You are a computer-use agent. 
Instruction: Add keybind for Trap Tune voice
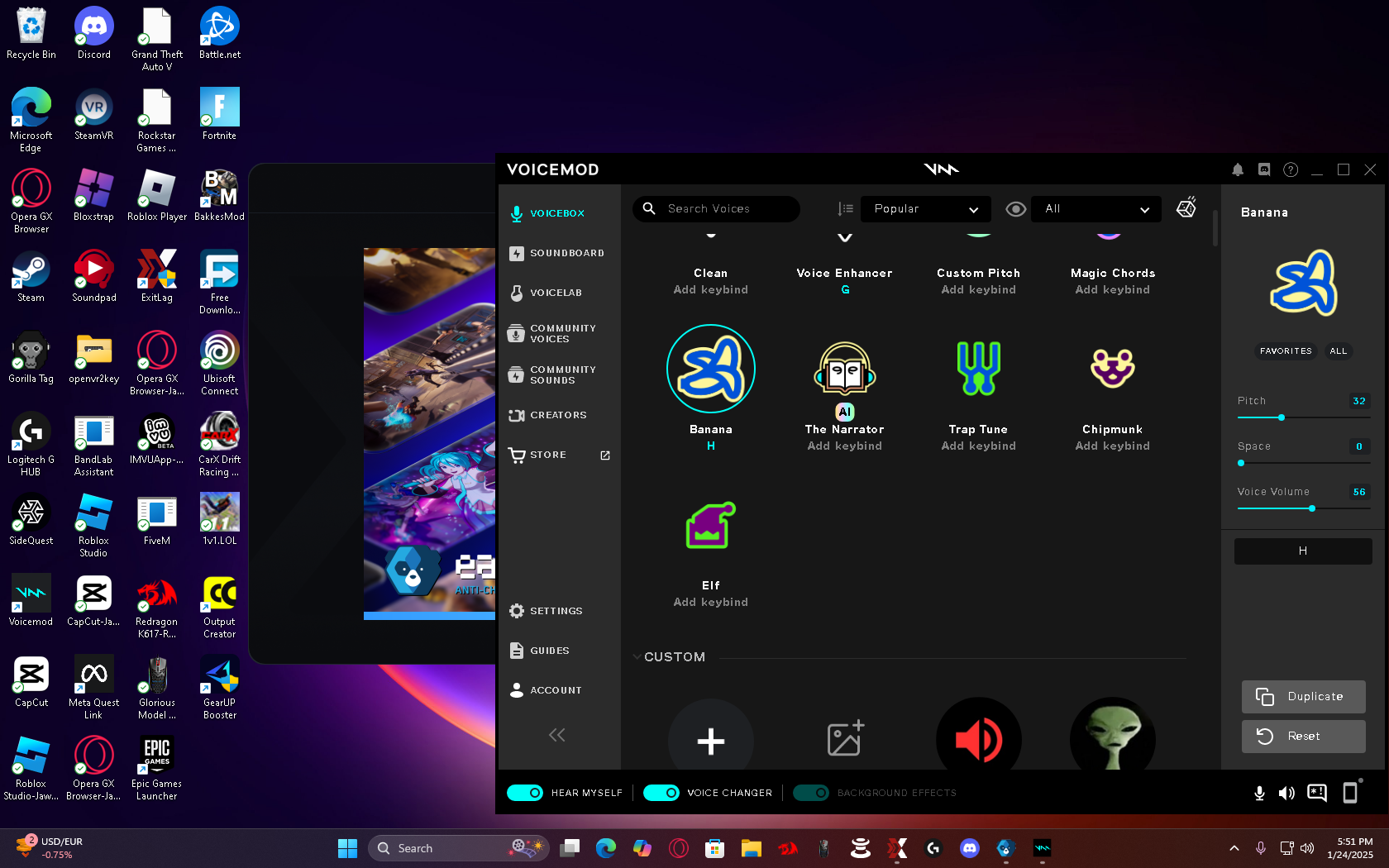[x=978, y=446]
